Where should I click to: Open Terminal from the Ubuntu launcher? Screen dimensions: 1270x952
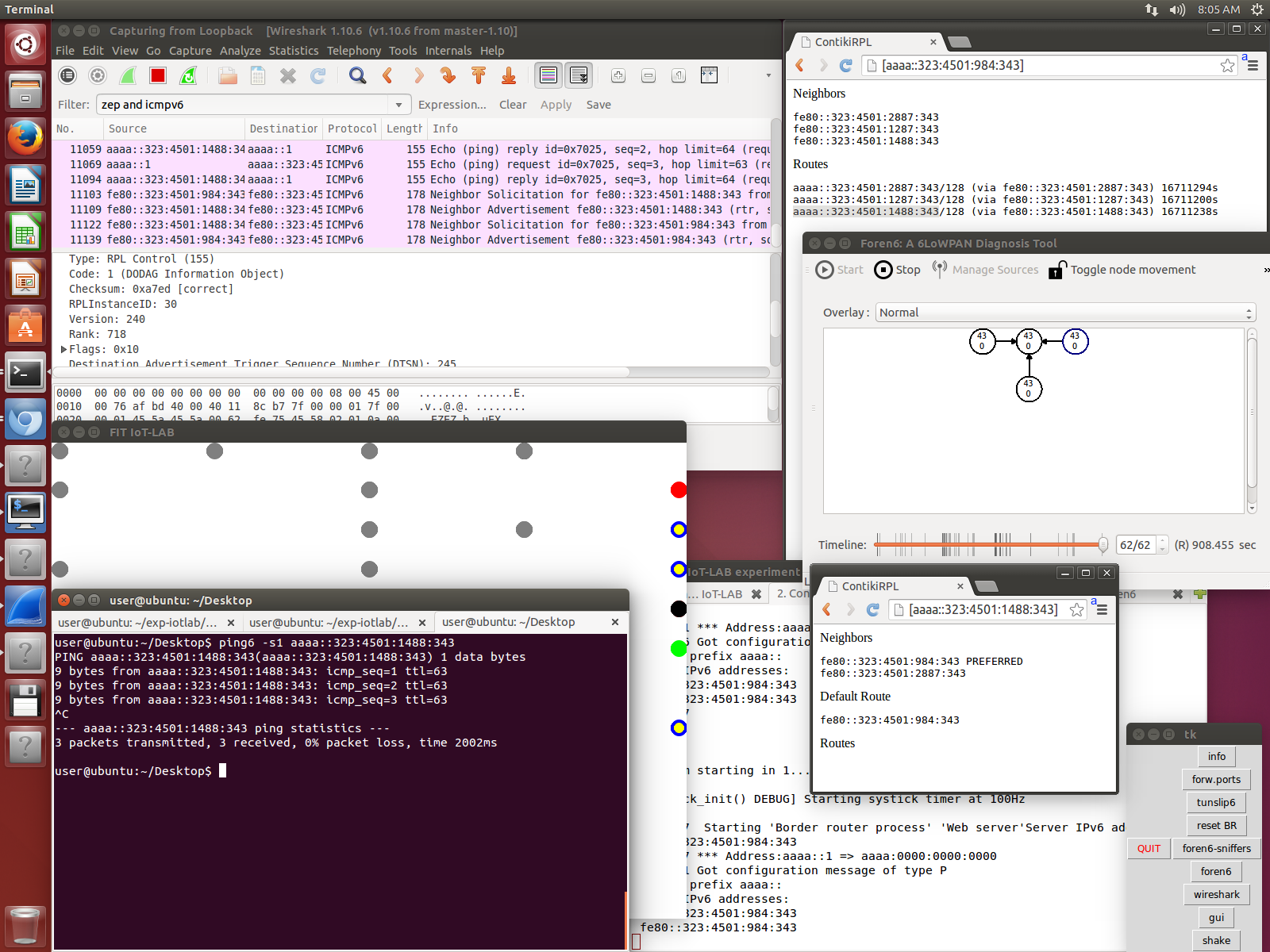(25, 372)
